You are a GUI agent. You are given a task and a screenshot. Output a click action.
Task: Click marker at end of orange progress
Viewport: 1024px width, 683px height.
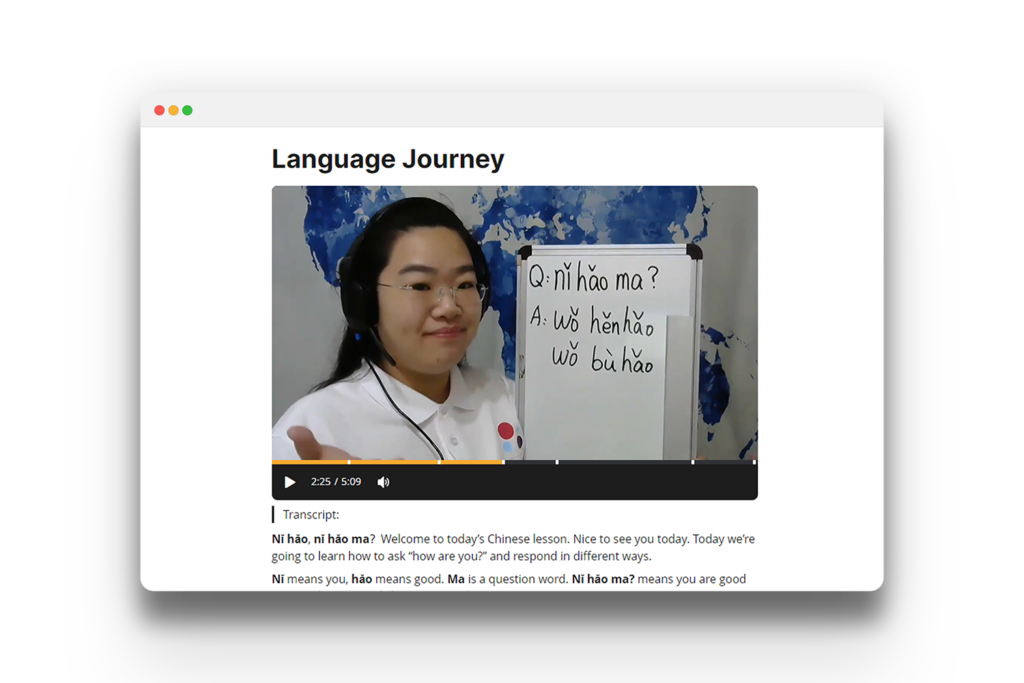point(503,462)
